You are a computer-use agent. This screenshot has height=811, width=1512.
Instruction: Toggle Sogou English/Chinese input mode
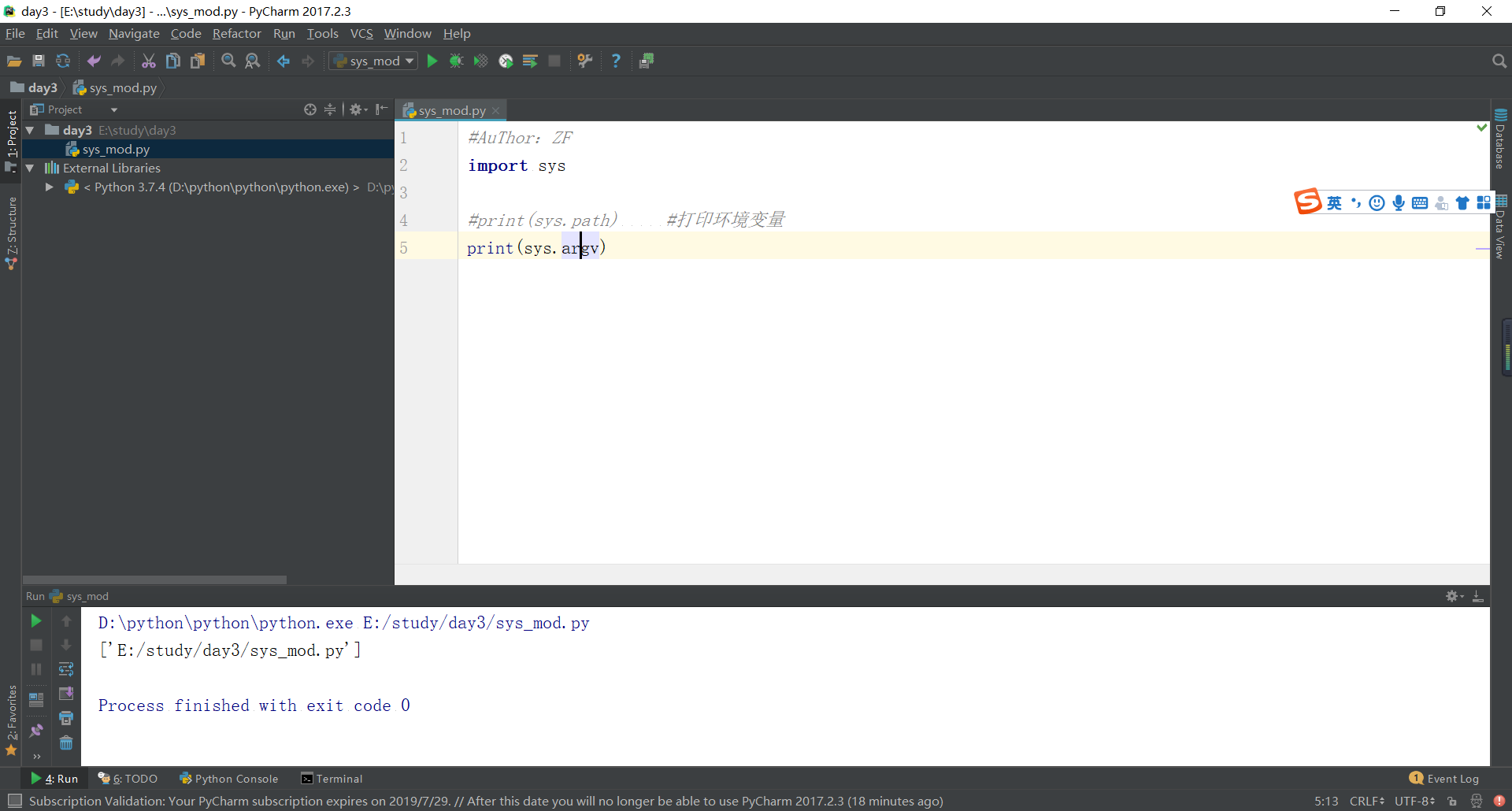[x=1334, y=202]
